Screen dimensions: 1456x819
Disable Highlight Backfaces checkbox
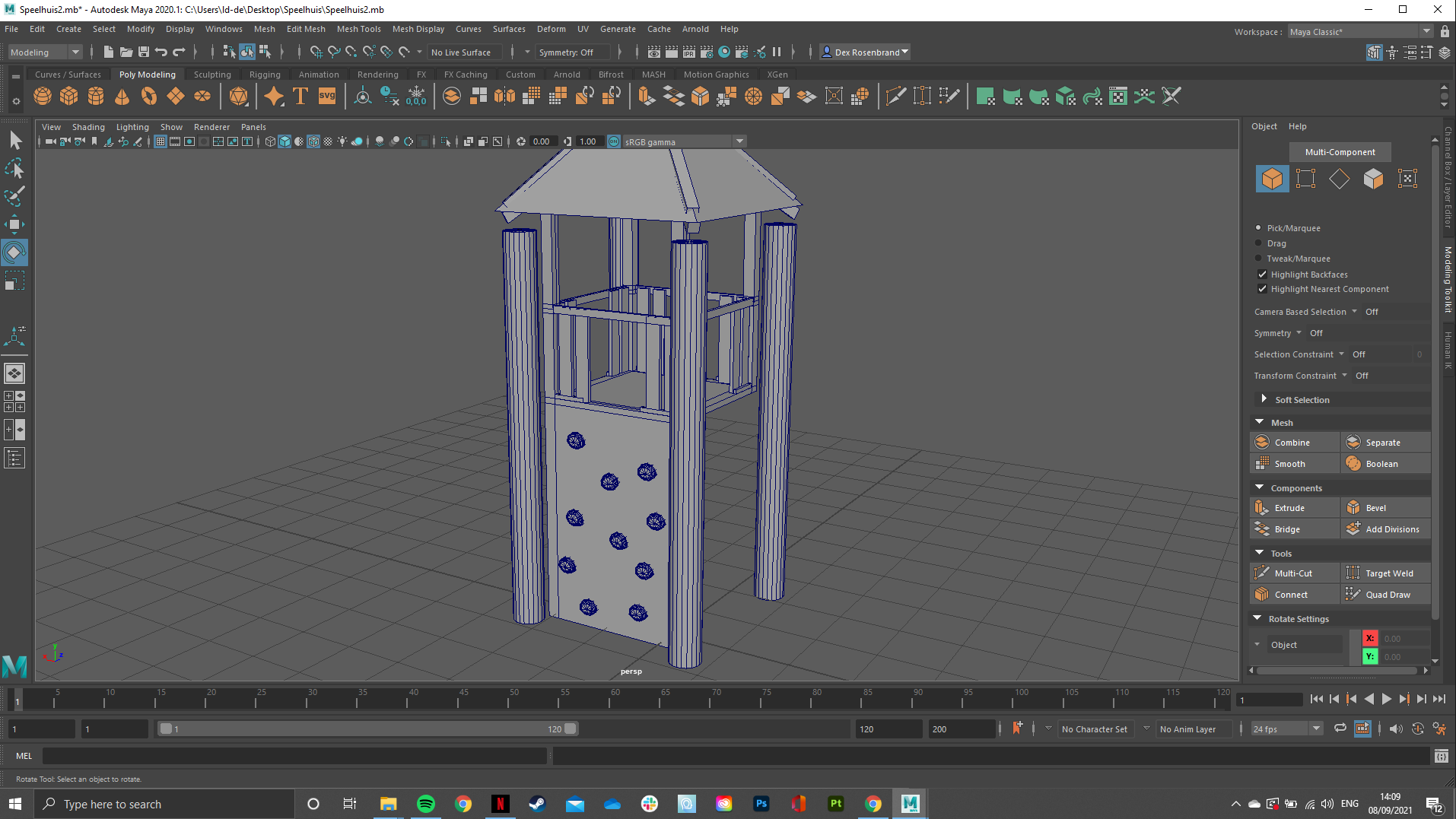tap(1262, 275)
